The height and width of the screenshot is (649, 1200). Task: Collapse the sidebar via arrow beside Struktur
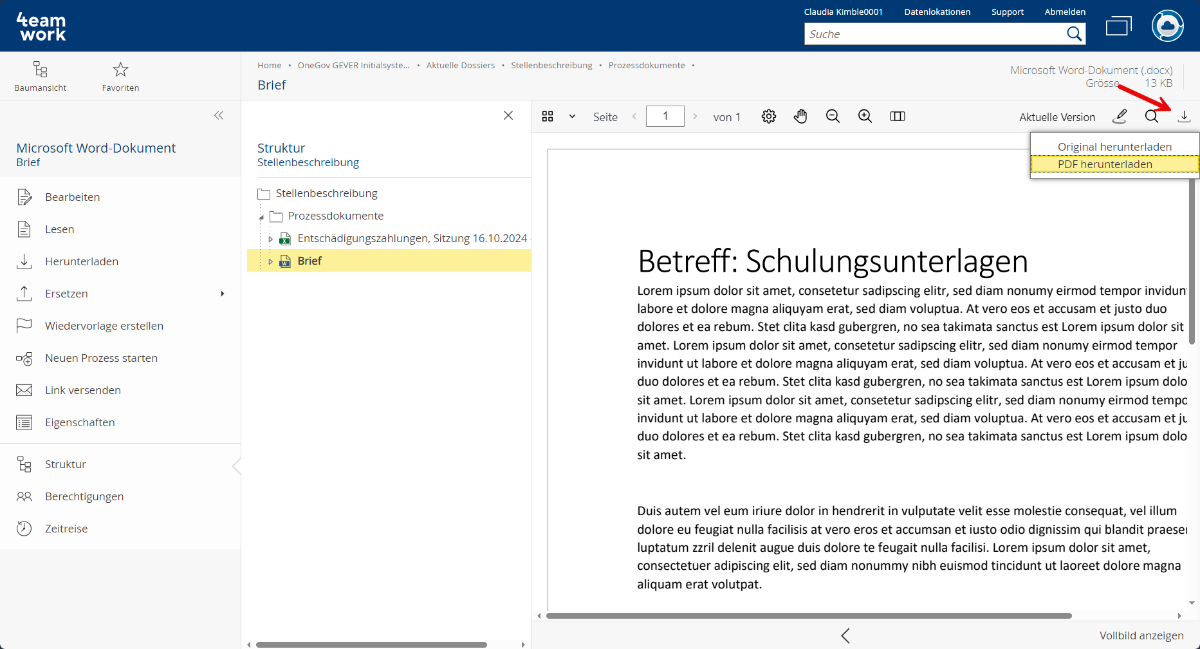(x=236, y=465)
